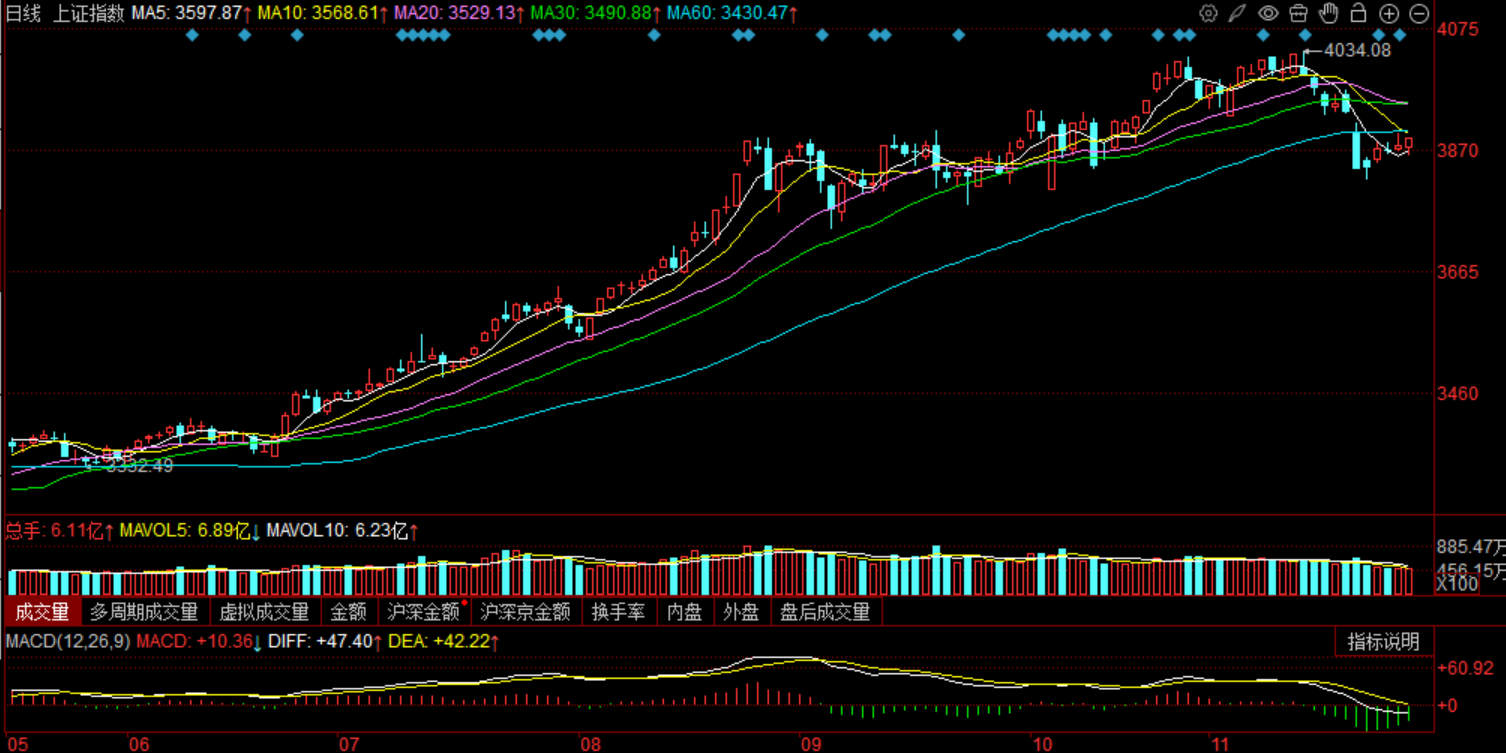Click the 日线 period label
Screen dimensions: 1506x753
(x=23, y=14)
